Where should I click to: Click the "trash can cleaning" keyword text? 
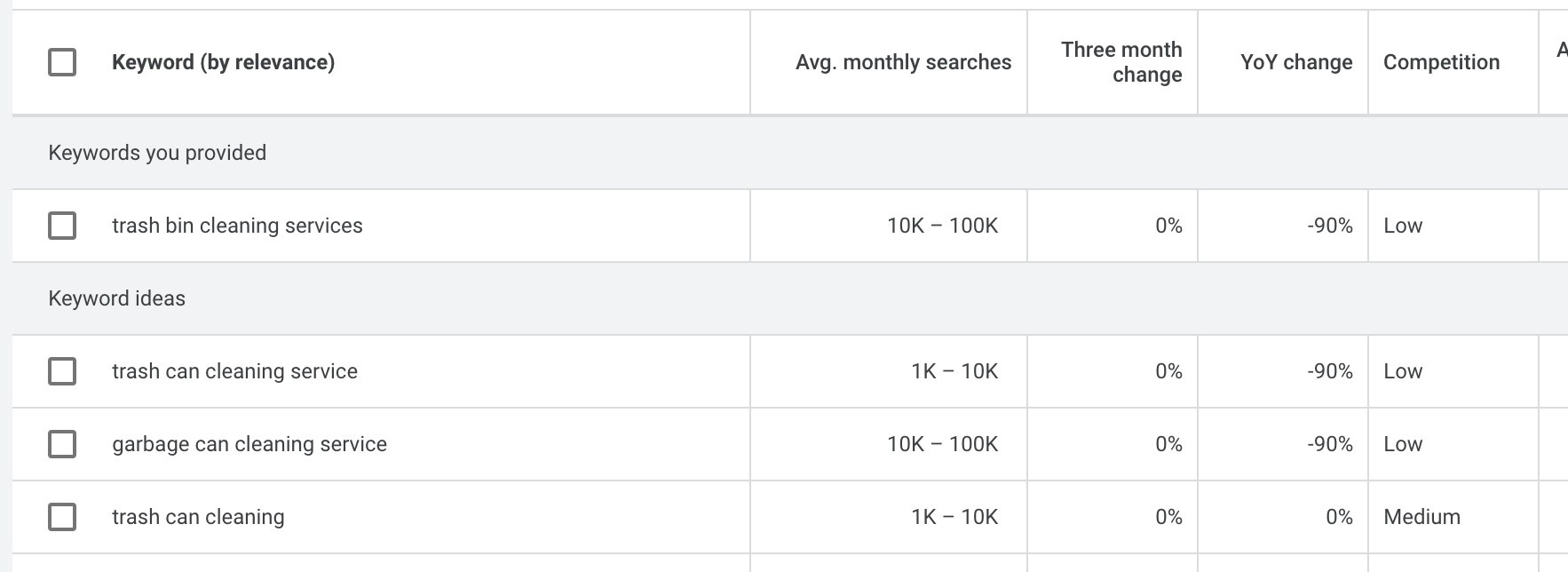point(198,517)
